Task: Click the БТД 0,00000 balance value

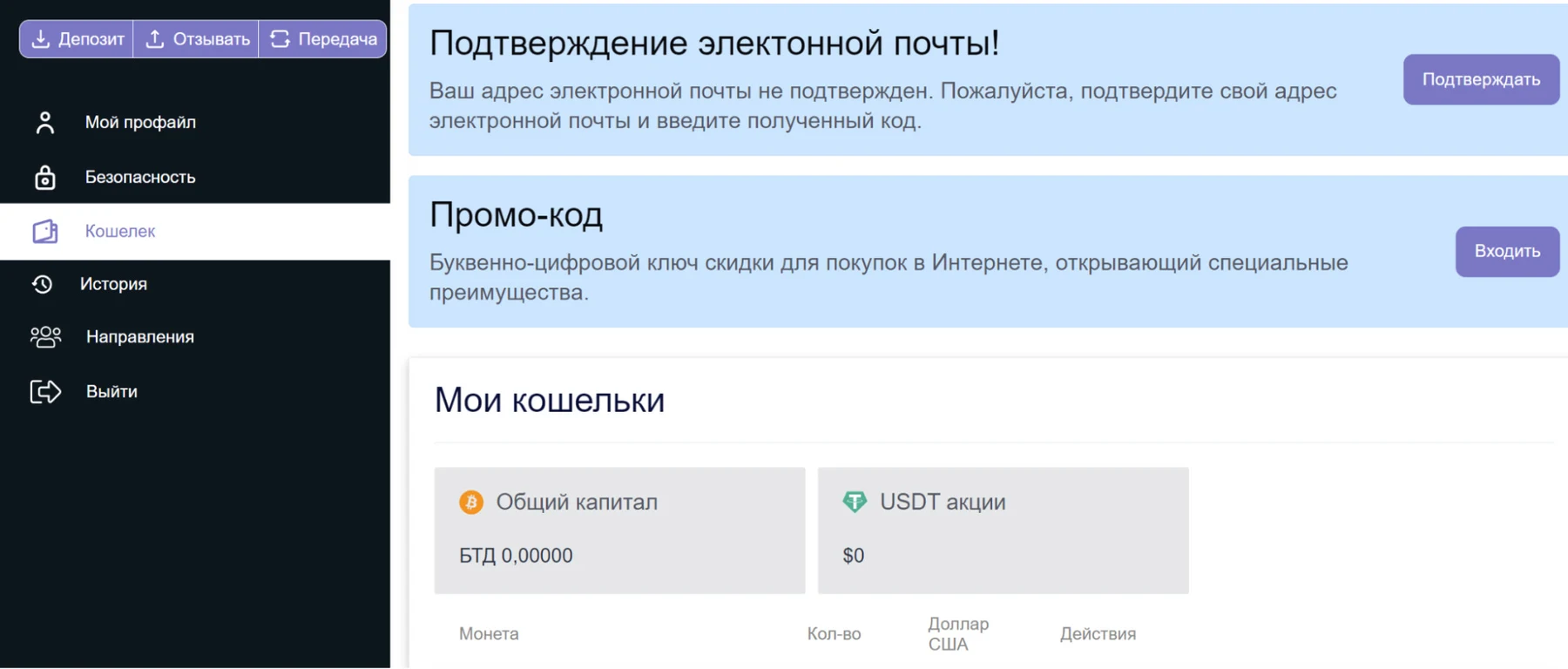Action: click(x=516, y=556)
